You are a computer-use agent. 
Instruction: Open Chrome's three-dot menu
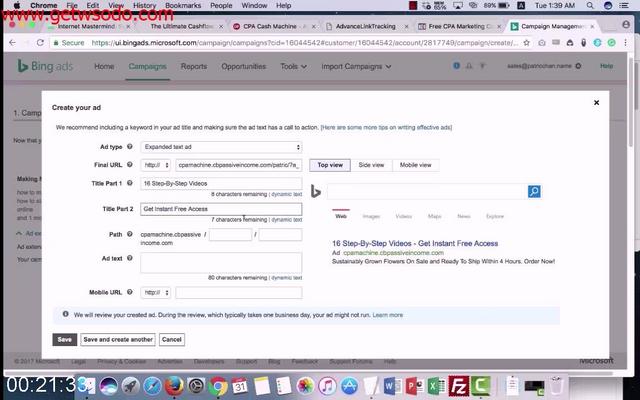pyautogui.click(x=625, y=42)
